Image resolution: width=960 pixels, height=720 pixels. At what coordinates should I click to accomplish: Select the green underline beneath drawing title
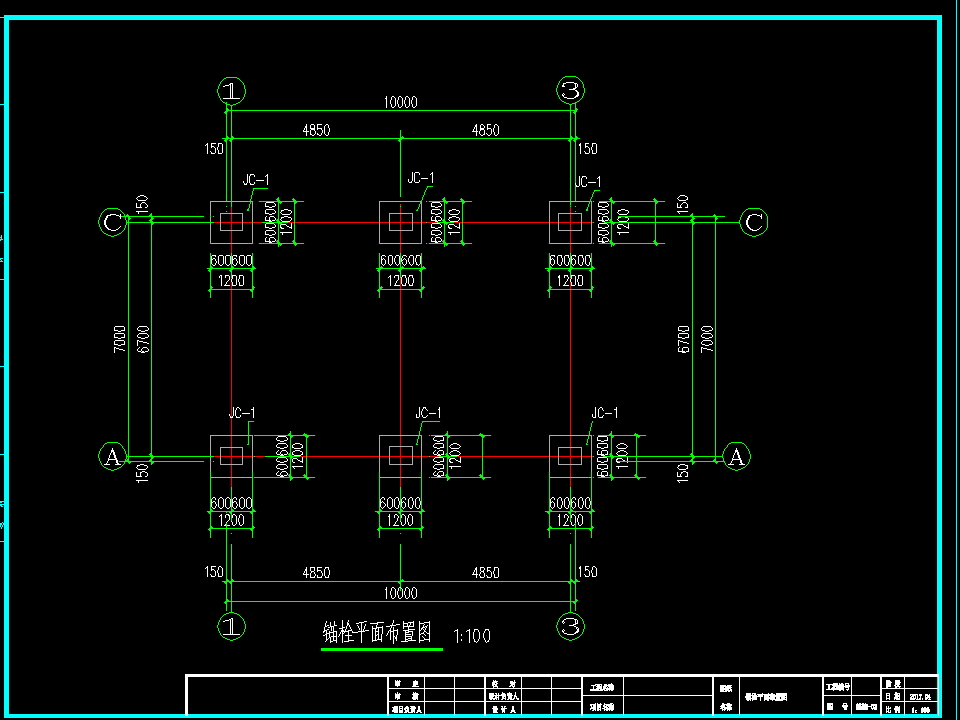(382, 649)
